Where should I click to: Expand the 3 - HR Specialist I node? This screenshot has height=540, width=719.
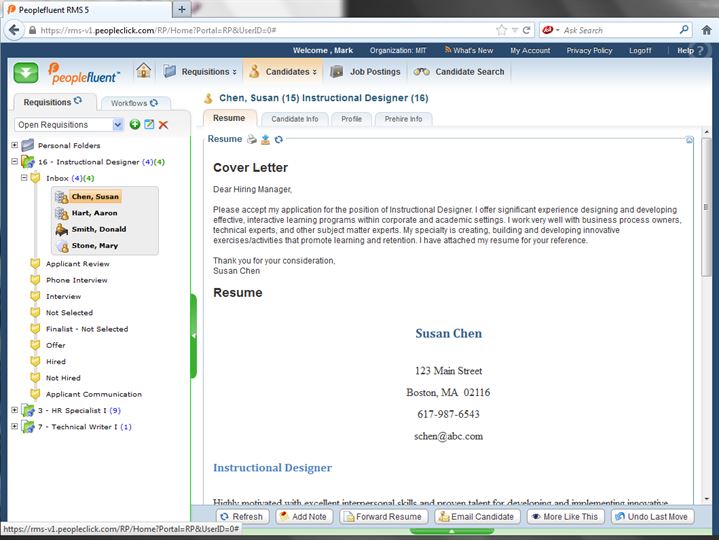click(x=15, y=410)
